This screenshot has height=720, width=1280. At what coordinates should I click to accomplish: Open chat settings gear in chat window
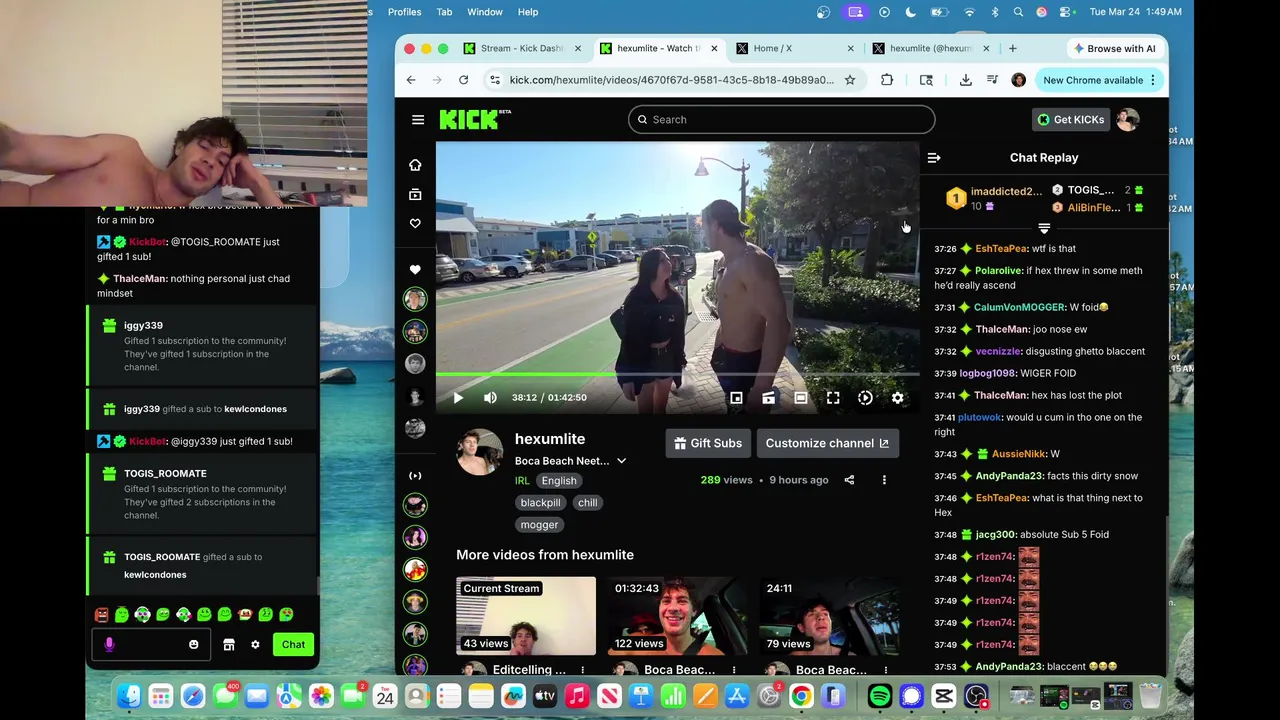(255, 645)
